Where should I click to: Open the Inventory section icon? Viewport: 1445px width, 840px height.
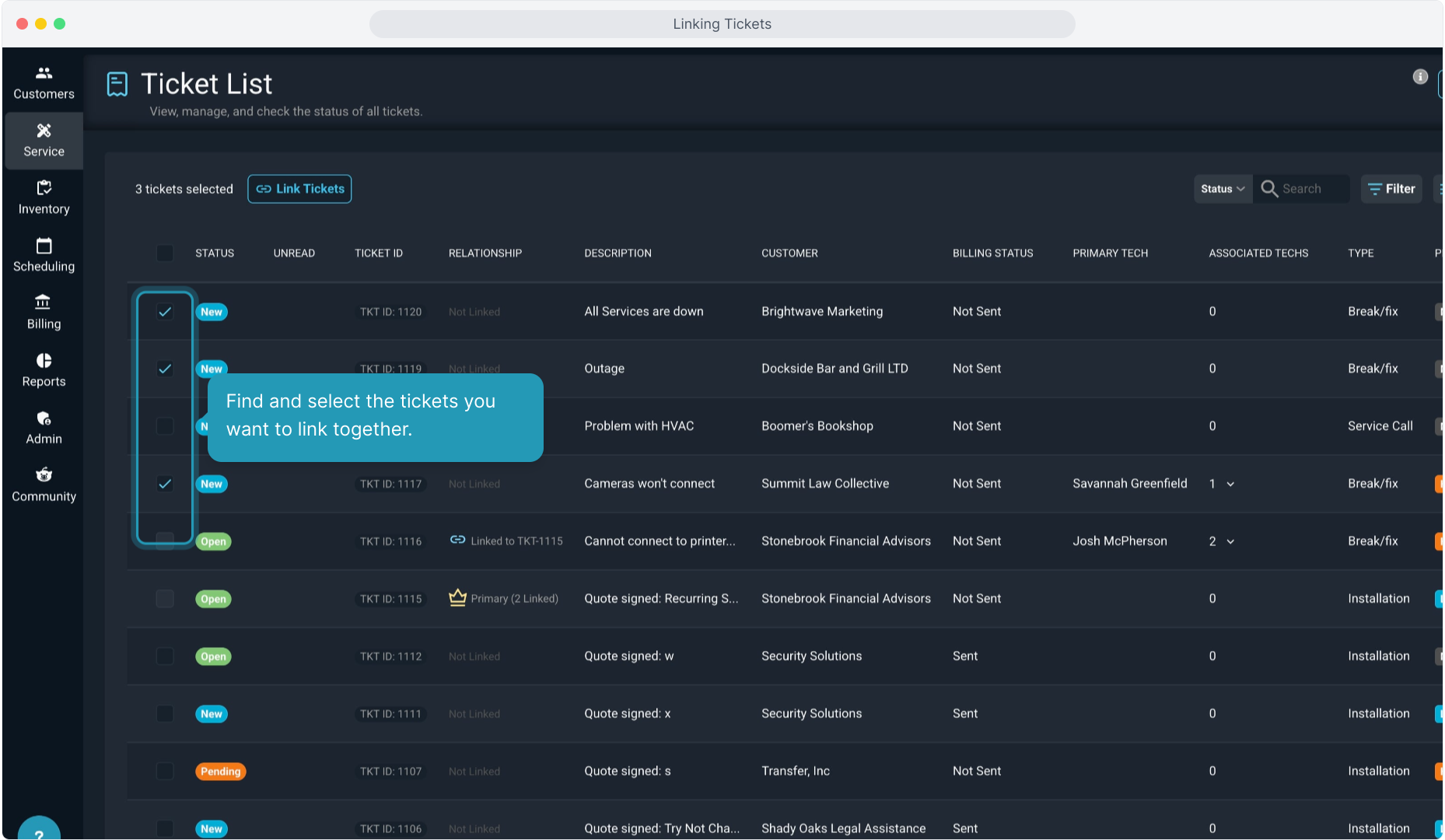pos(44,188)
